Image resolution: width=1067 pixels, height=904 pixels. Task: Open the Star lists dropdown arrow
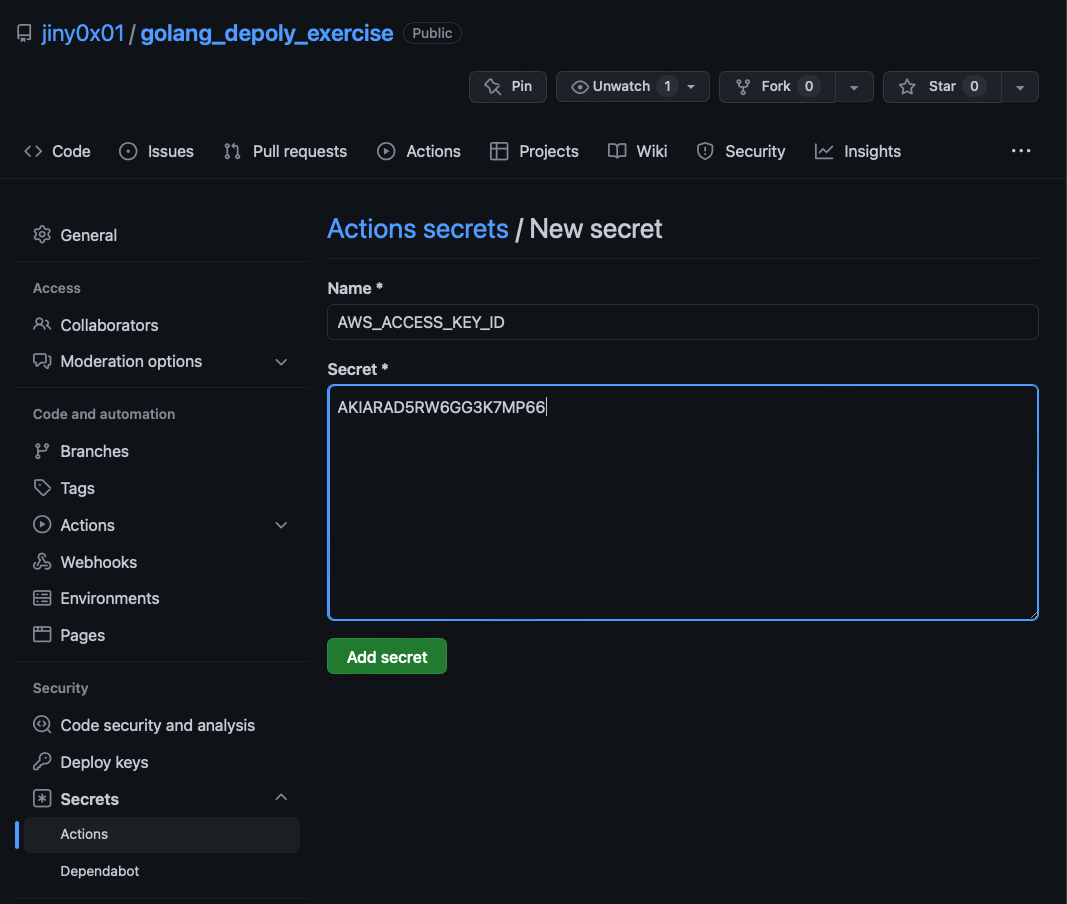1019,87
